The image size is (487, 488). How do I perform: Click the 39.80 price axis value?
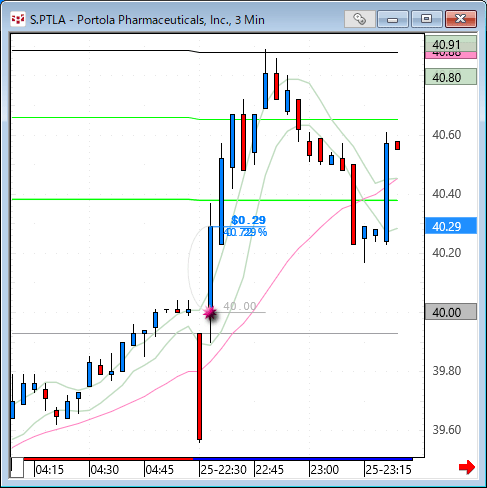(446, 370)
